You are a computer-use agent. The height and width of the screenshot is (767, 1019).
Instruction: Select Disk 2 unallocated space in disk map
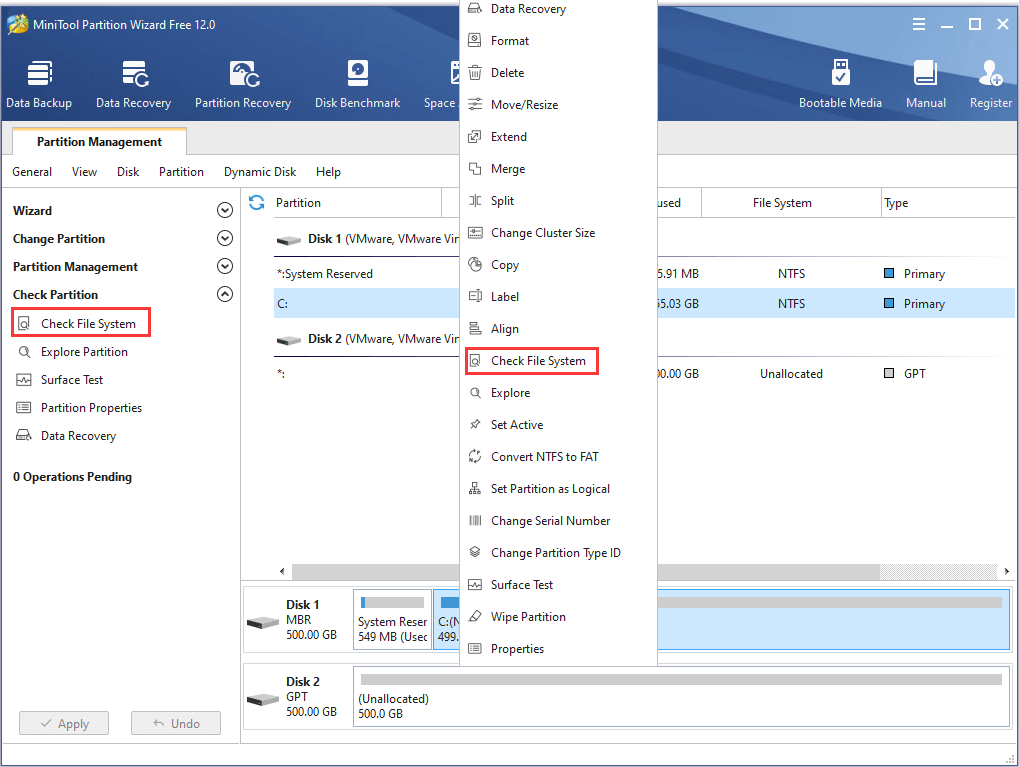point(680,698)
